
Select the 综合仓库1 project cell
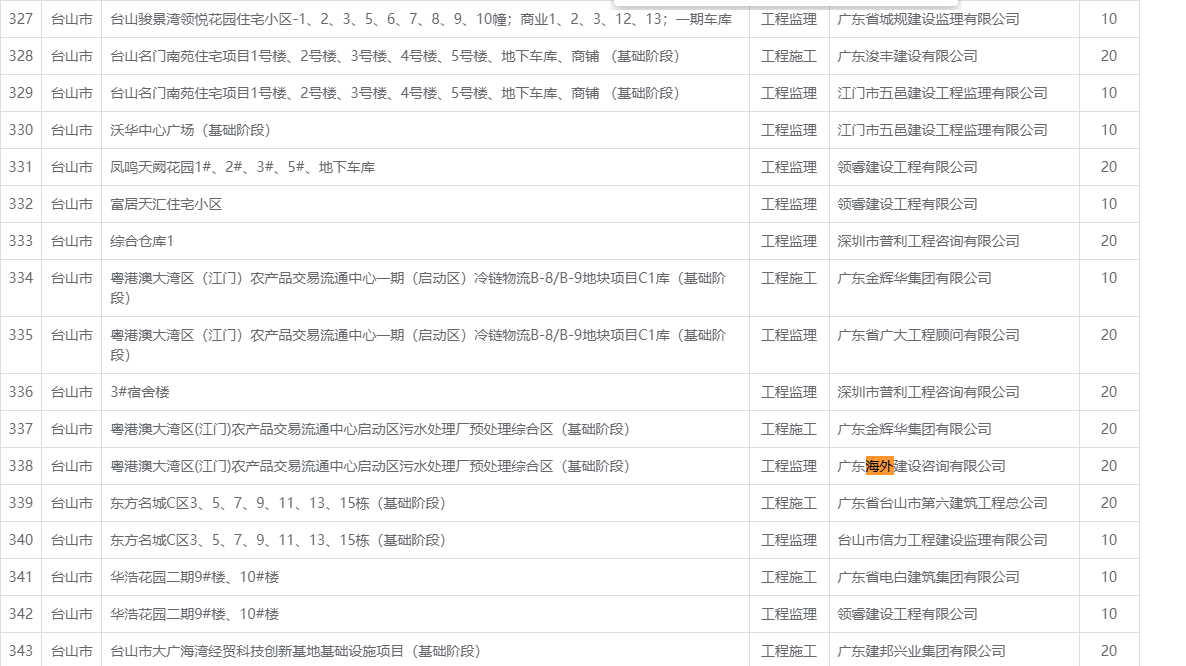(x=142, y=241)
